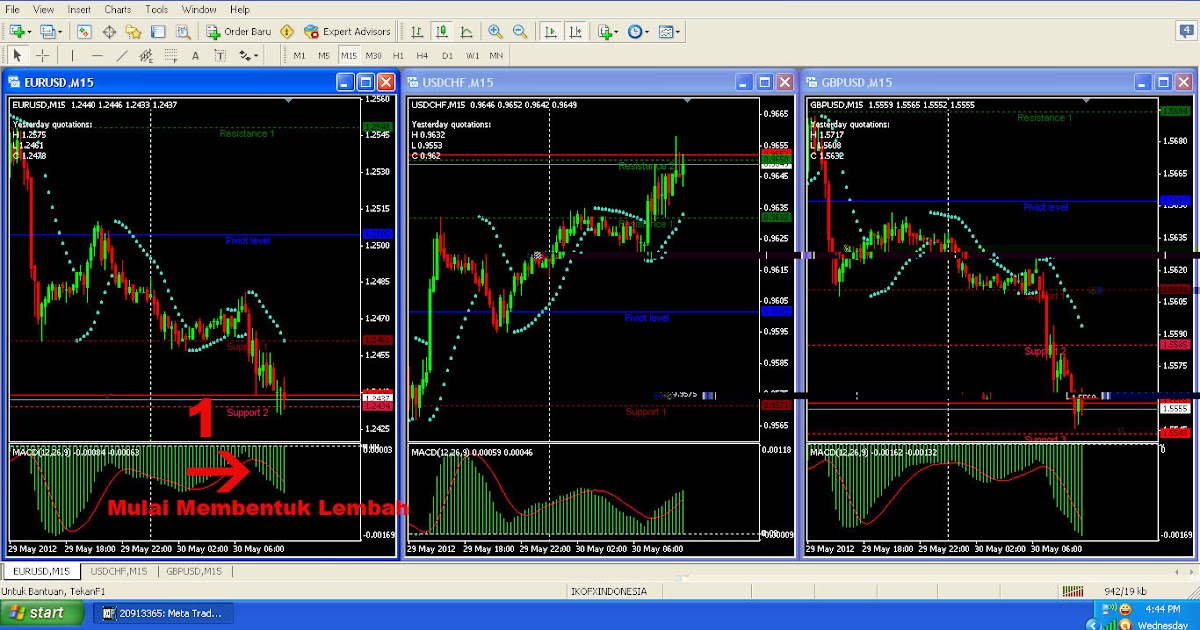Viewport: 1200px width, 630px height.
Task: Click the Zoom Out magnifier icon
Action: [x=520, y=31]
